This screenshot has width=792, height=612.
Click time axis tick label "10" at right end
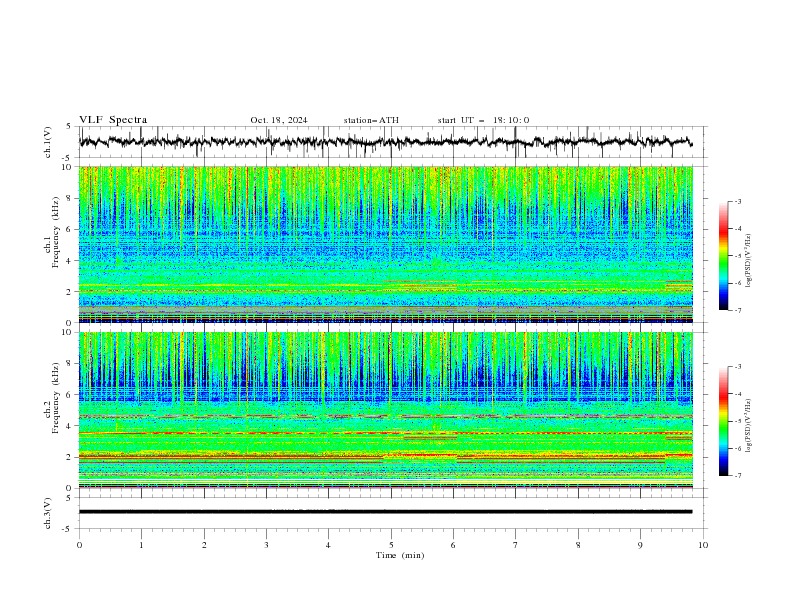(x=703, y=545)
